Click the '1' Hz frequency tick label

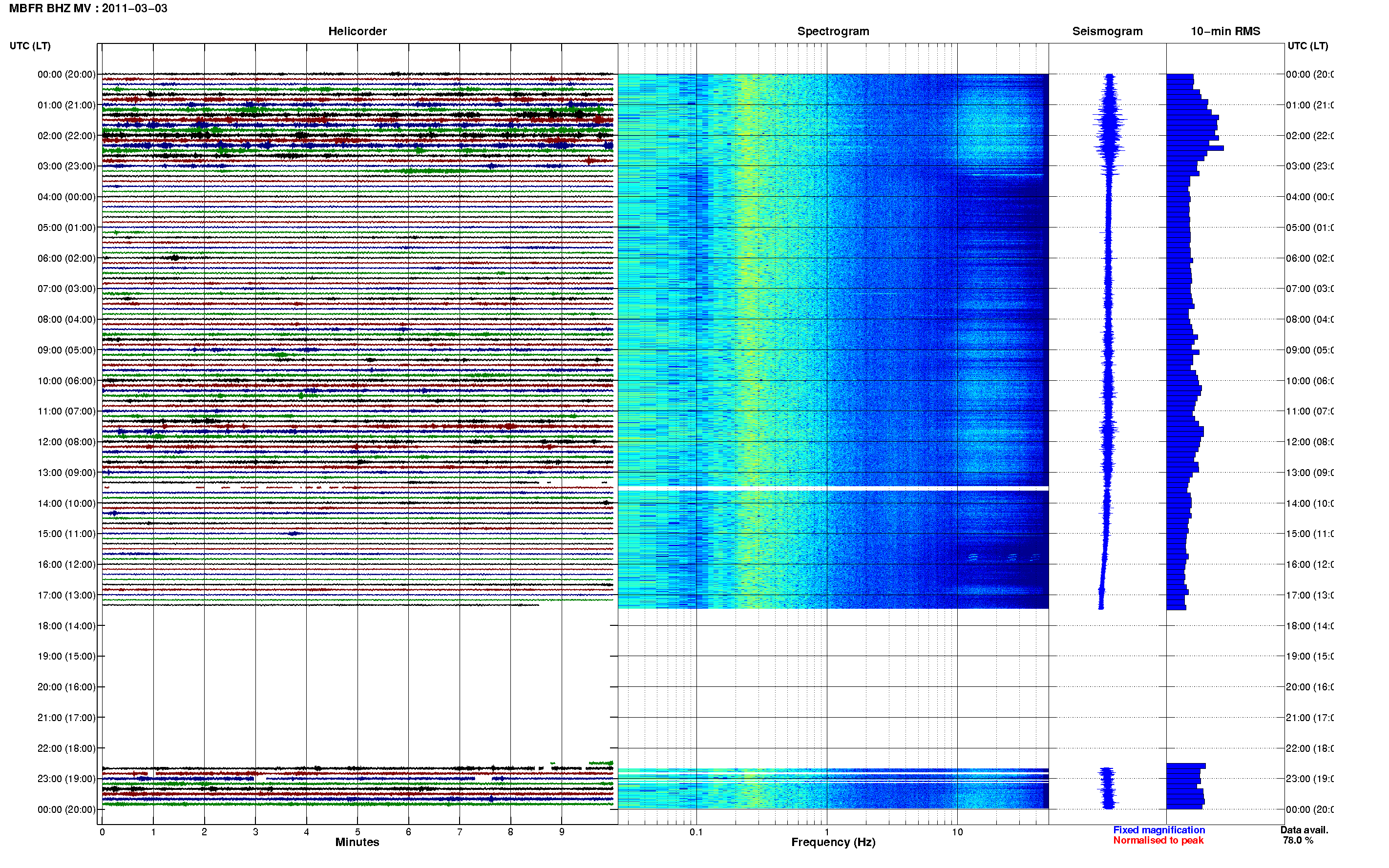827,832
